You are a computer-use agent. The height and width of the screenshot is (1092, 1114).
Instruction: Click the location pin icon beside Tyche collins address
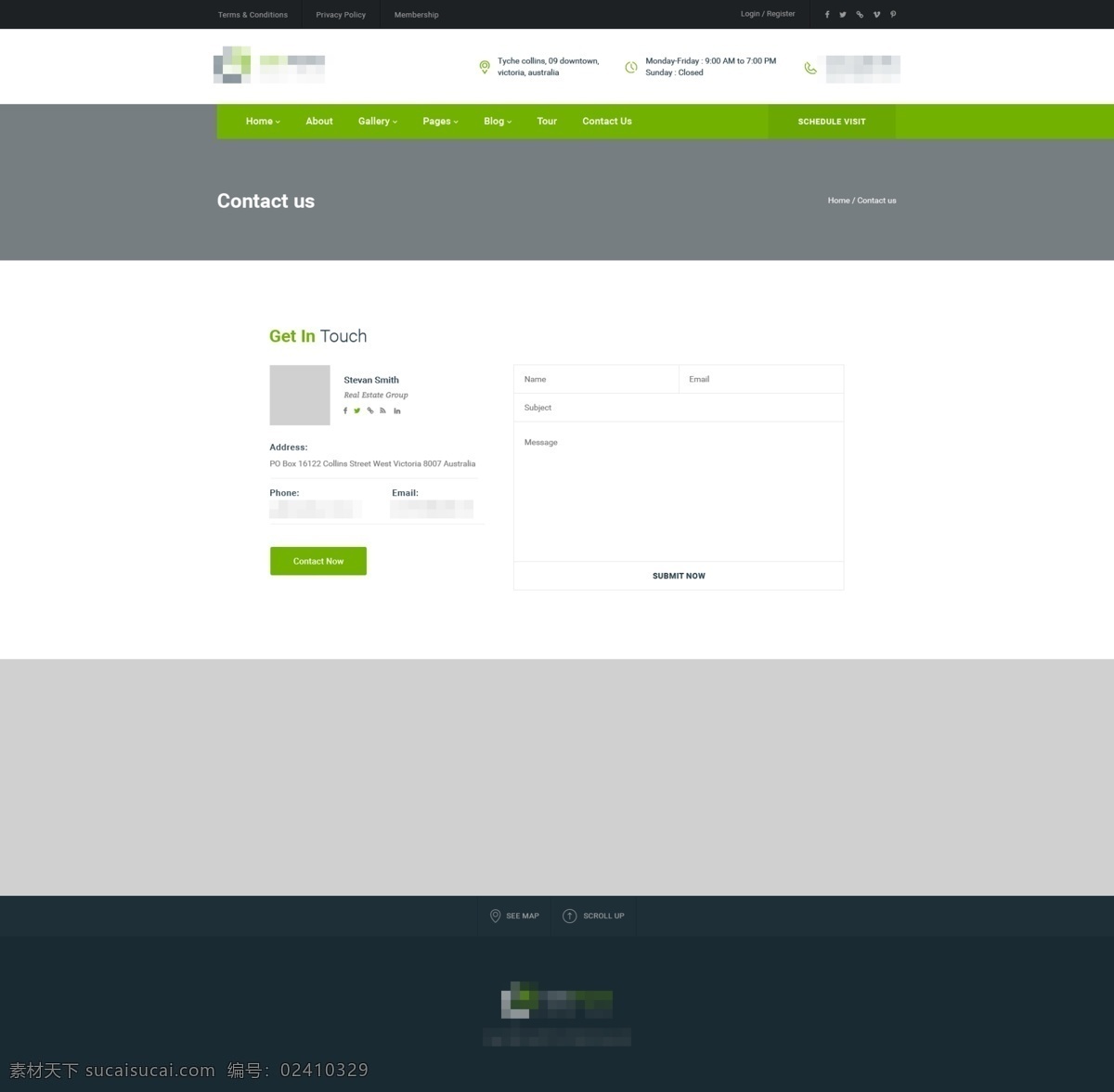(485, 67)
